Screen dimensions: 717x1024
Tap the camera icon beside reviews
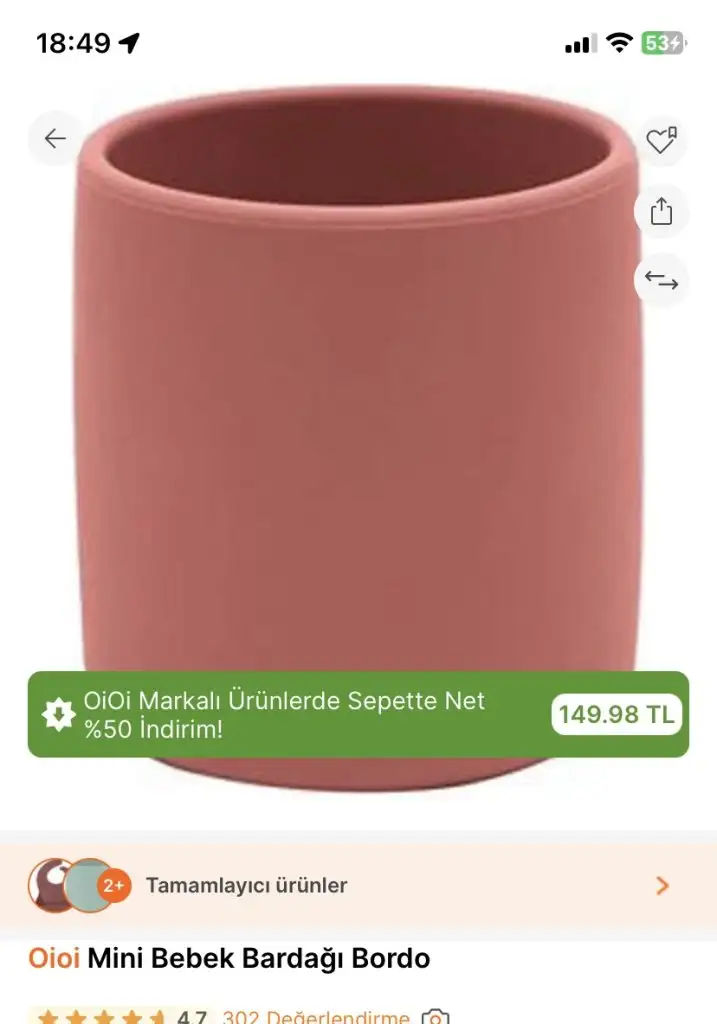coord(436,1017)
